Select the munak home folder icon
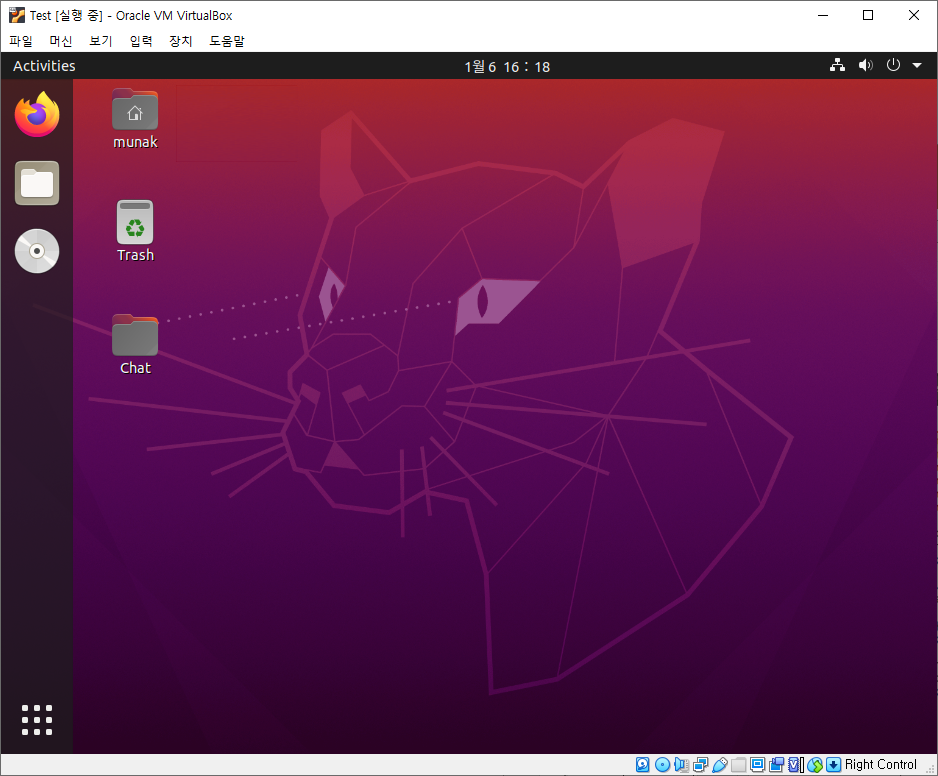This screenshot has height=776, width=938. click(x=135, y=119)
